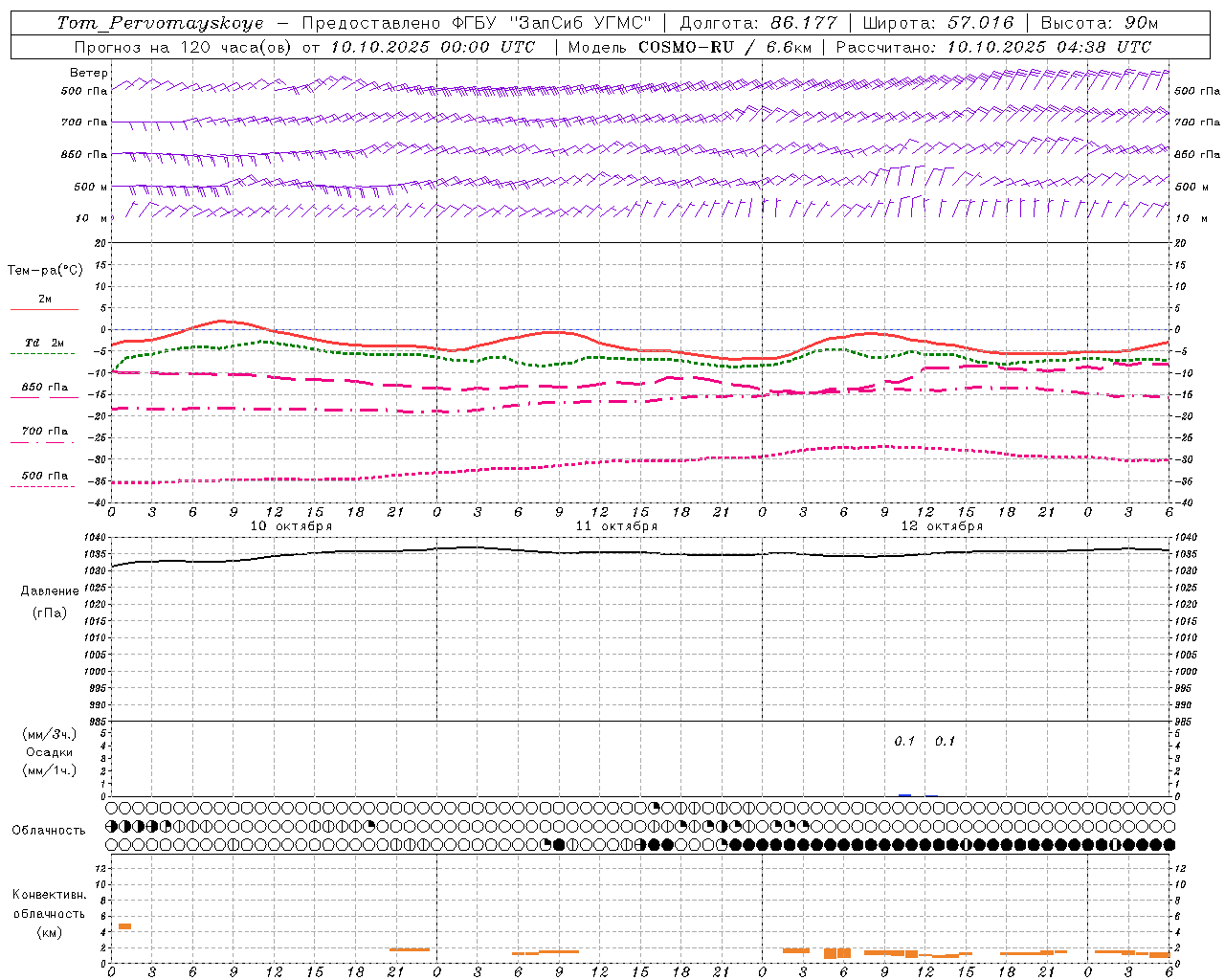Screen dimensions: 1225x980
Task: Click the (км) convective height unit label
Action: pos(49,932)
